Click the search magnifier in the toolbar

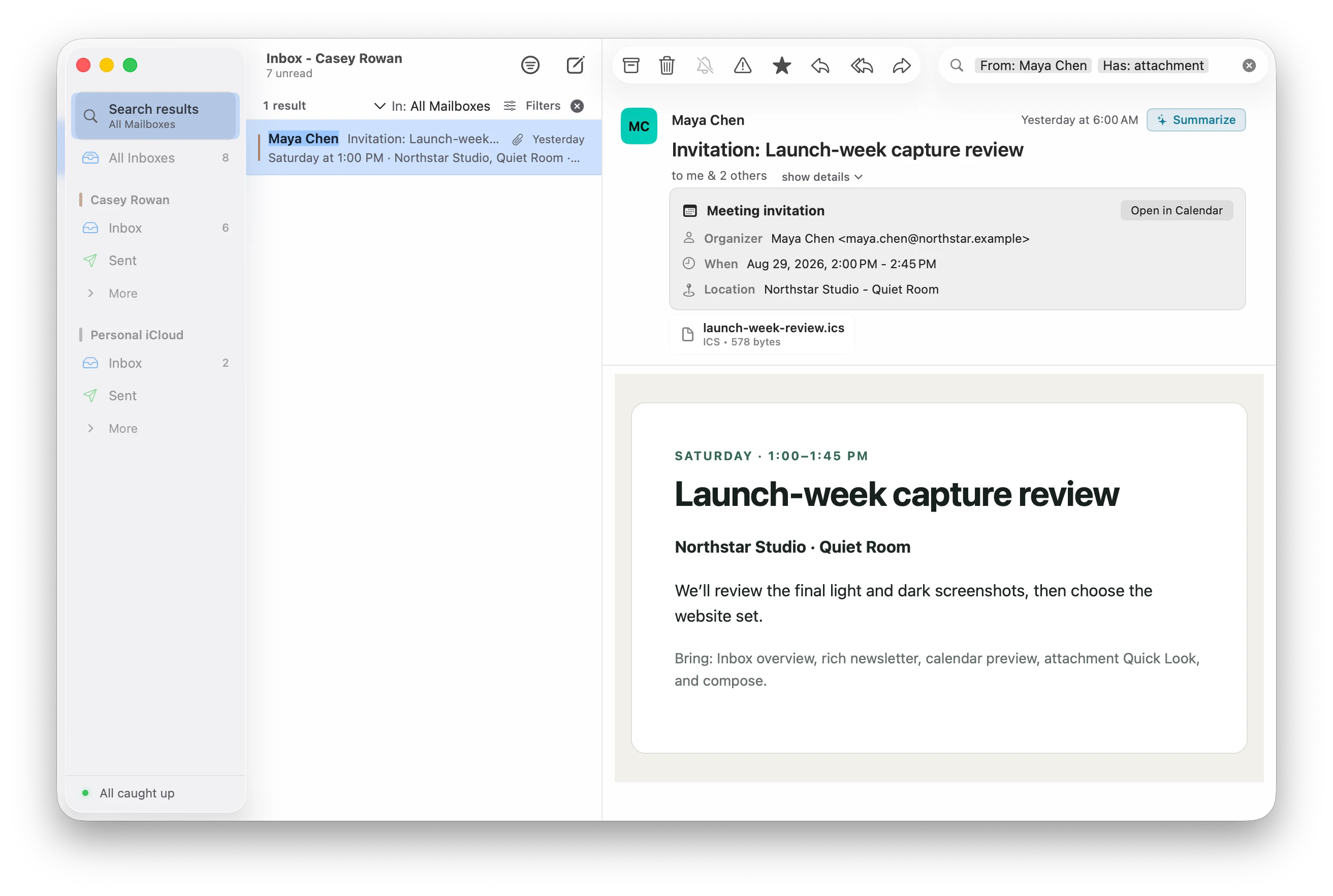click(x=956, y=66)
